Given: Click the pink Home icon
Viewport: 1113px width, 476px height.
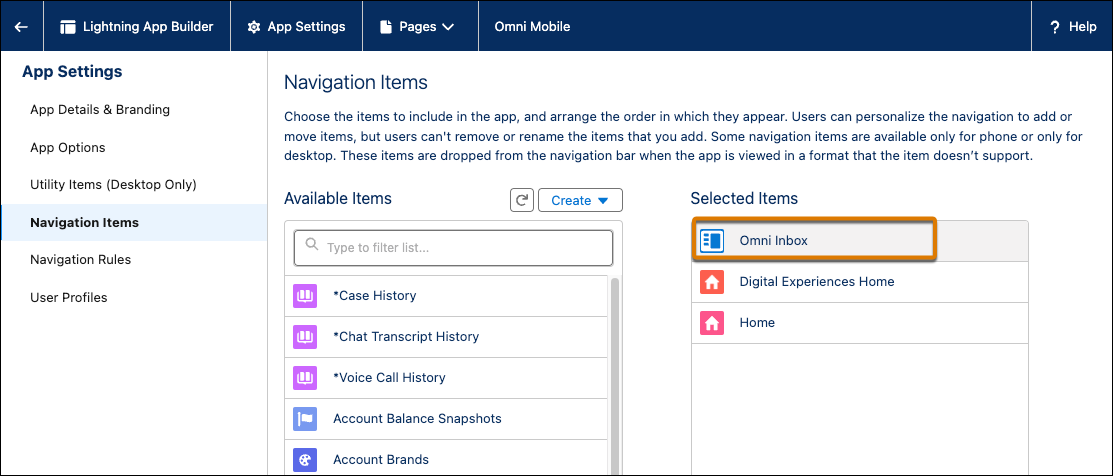Looking at the screenshot, I should click(x=711, y=323).
